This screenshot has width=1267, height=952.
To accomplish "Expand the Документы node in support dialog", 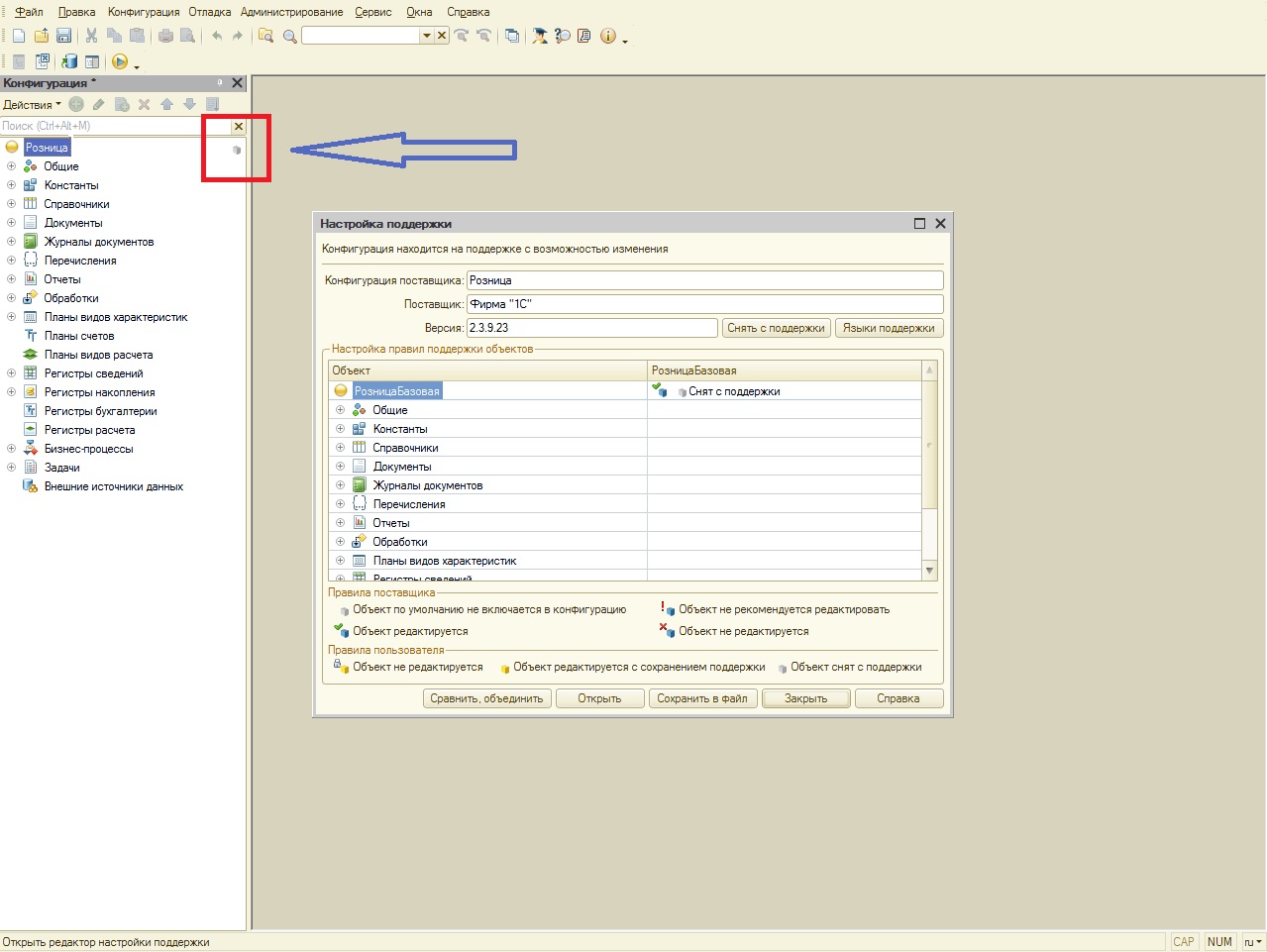I will (x=340, y=467).
